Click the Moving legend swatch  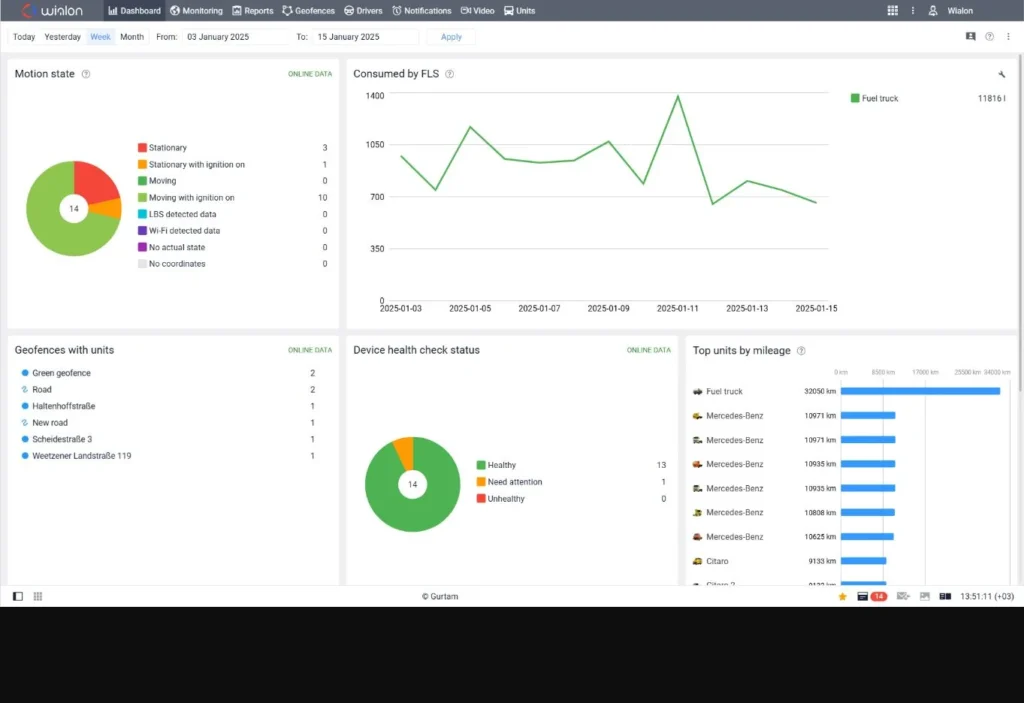(x=142, y=180)
